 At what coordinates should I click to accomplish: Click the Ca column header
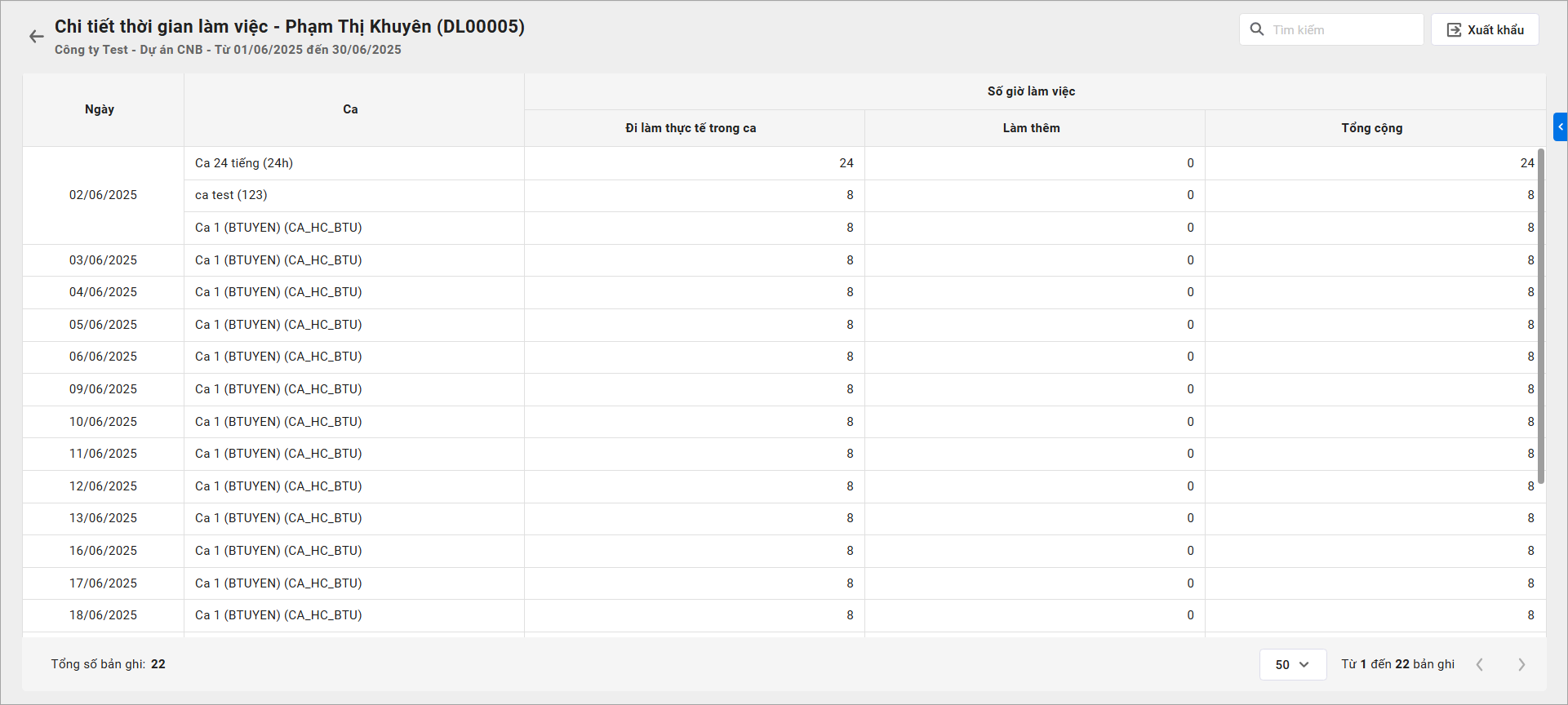350,109
